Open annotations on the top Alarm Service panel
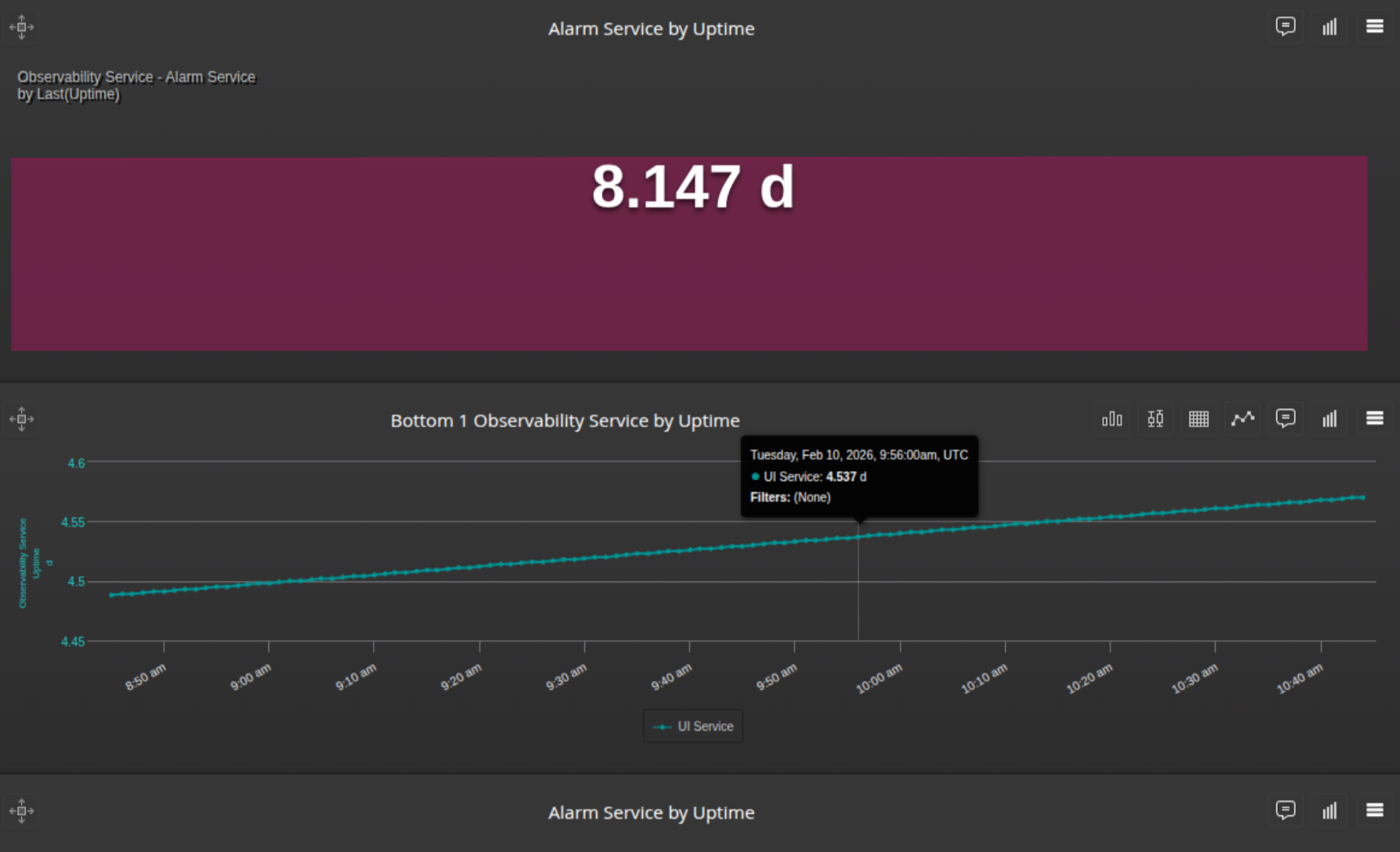The image size is (1400, 852). pos(1286,26)
